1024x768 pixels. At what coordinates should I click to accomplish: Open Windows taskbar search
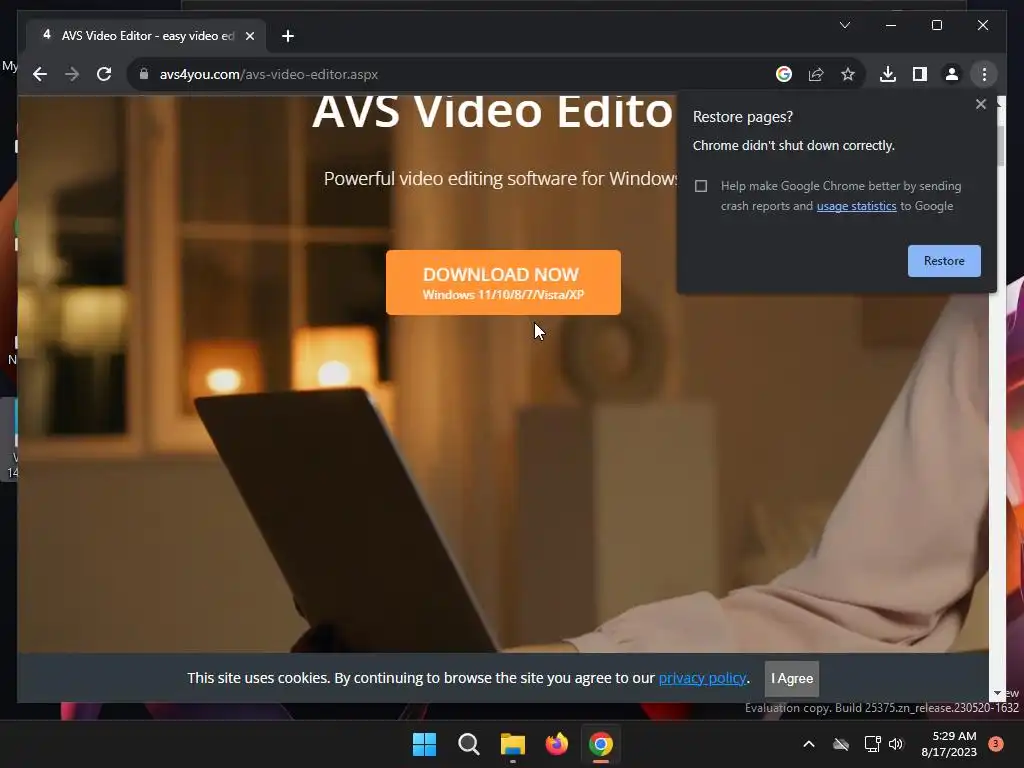(x=468, y=744)
